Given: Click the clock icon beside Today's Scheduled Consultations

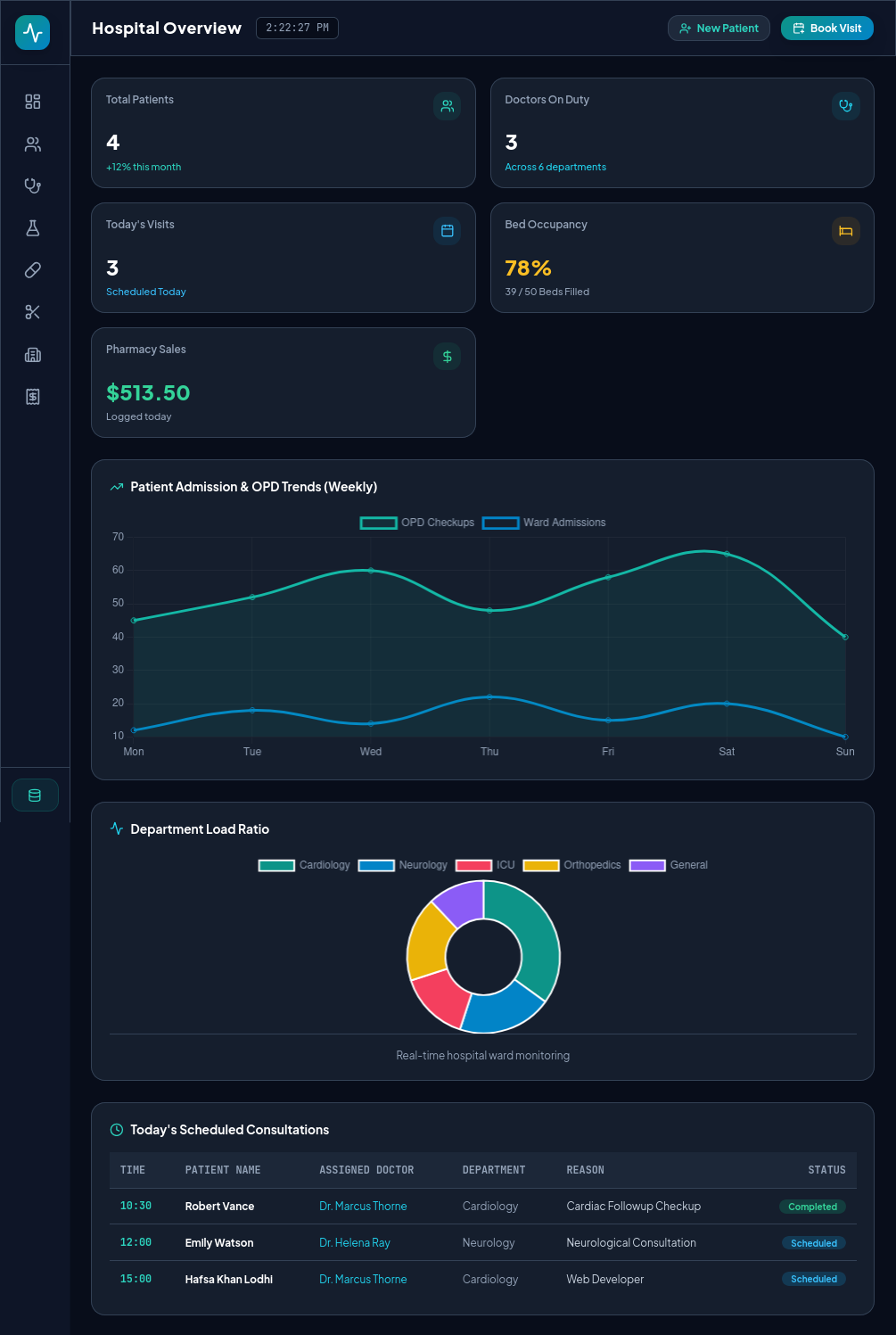Looking at the screenshot, I should [117, 1130].
